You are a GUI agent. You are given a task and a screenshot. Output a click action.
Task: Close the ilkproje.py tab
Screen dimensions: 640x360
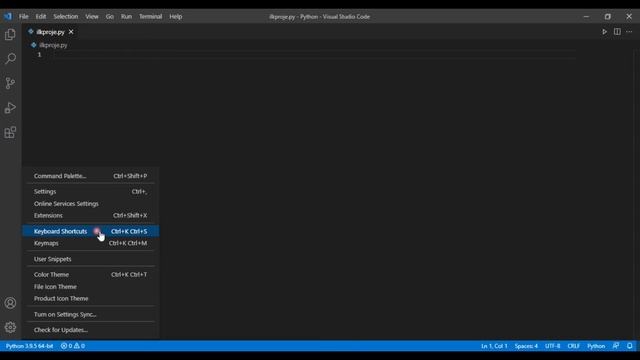pyautogui.click(x=71, y=32)
